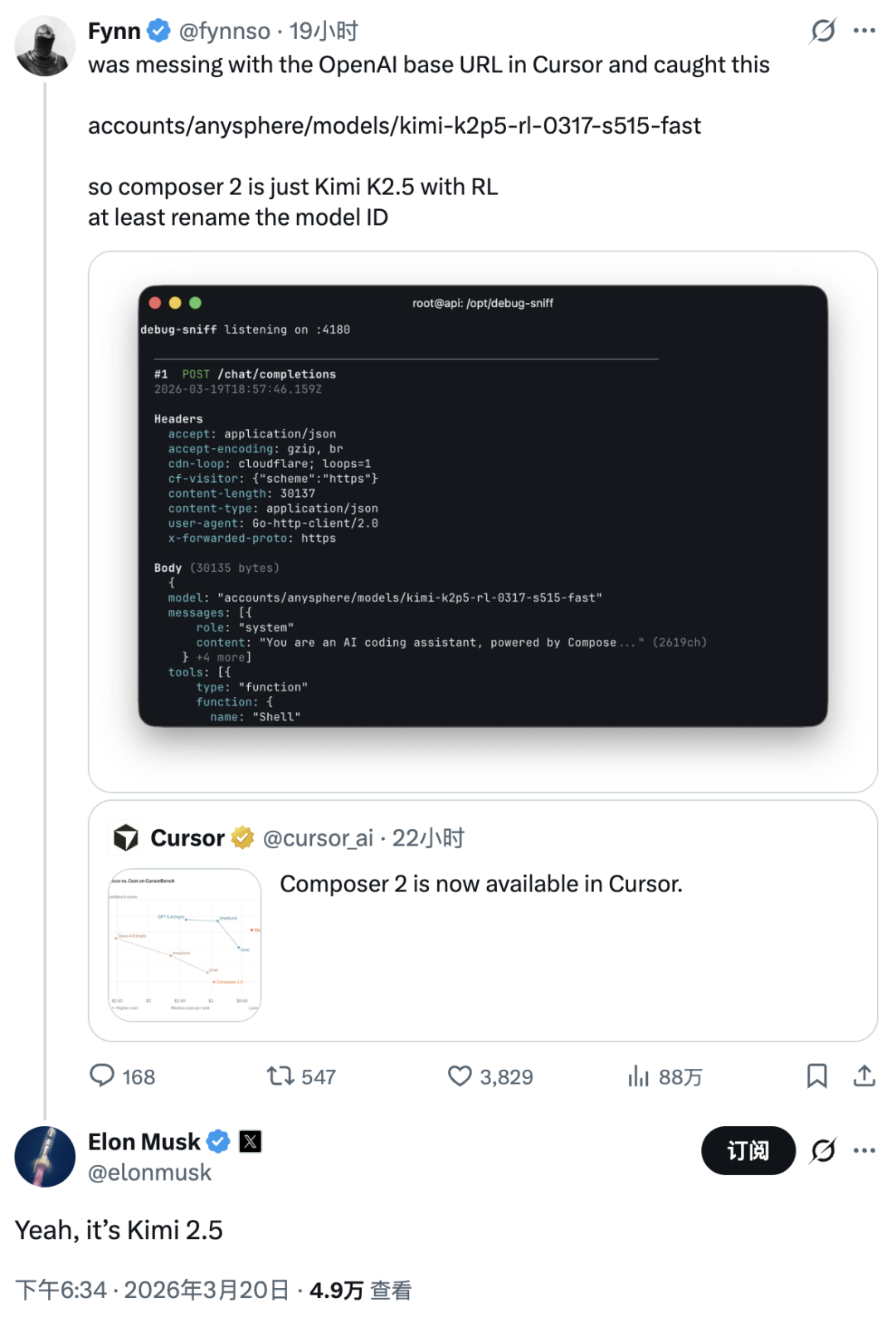Open Grok icon on Elon Musk's reply
Viewport: 896px width, 1327px height.
(x=822, y=1150)
